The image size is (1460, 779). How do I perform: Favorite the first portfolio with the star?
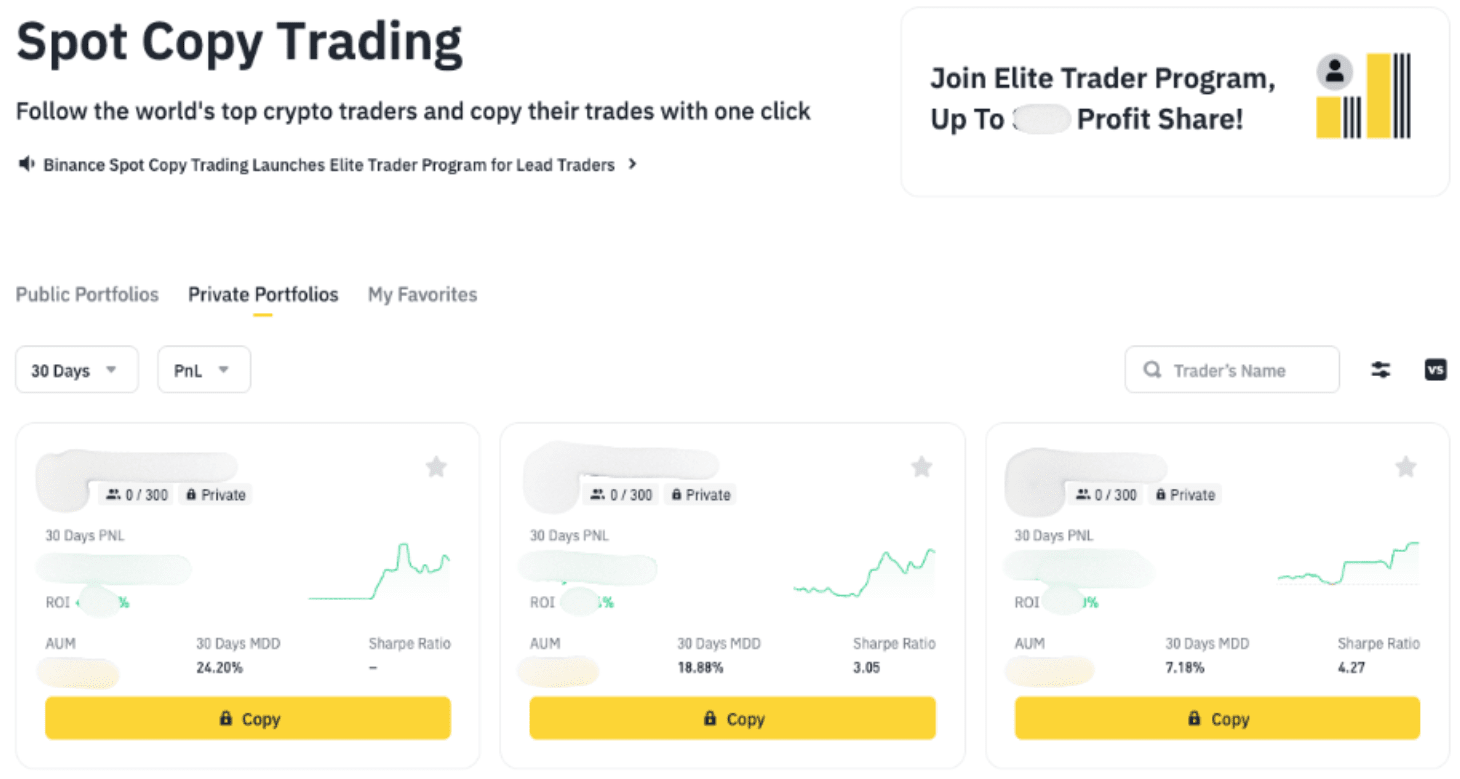point(436,467)
